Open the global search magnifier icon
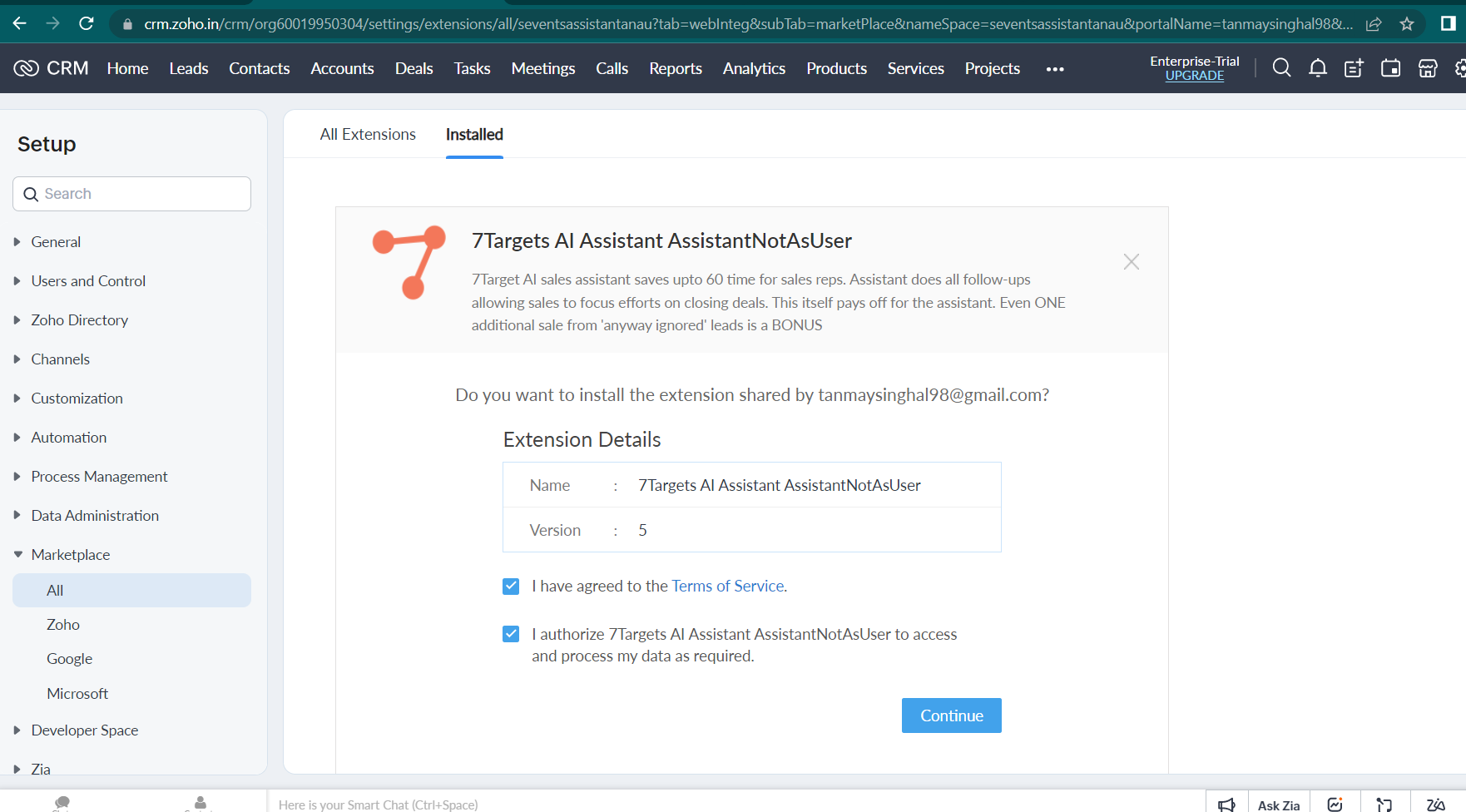This screenshot has width=1466, height=812. pos(1281,68)
